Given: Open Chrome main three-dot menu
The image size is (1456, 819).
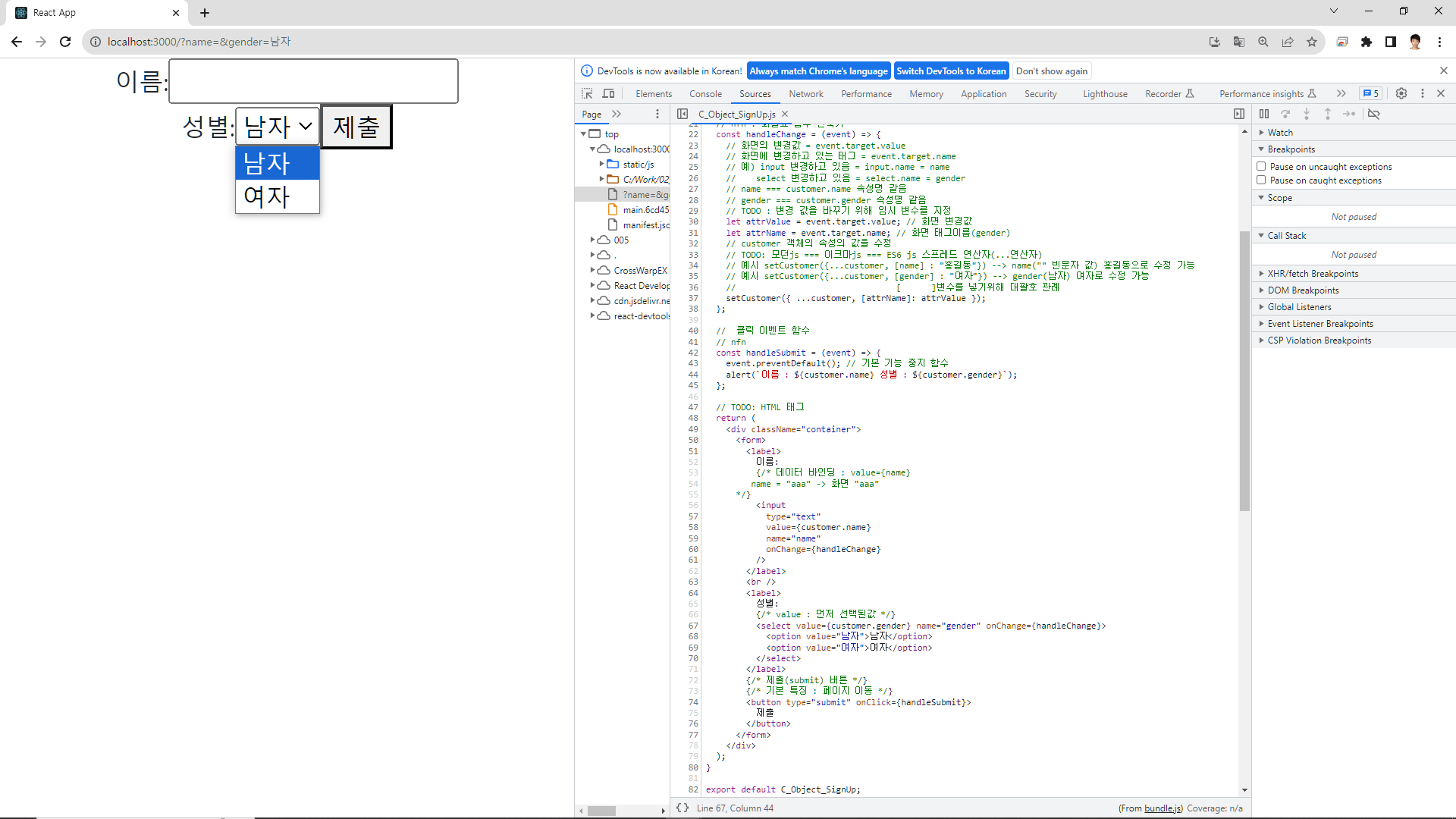Looking at the screenshot, I should click(1439, 42).
